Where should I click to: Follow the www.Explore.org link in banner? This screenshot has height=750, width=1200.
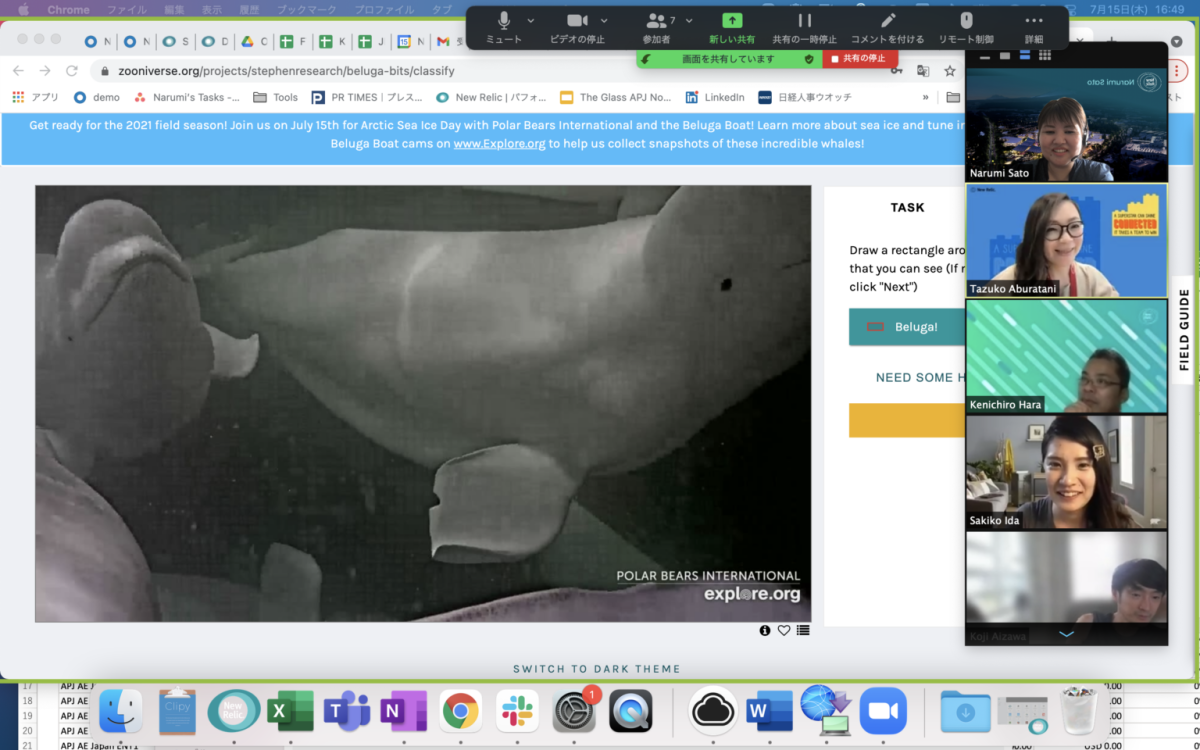499,144
